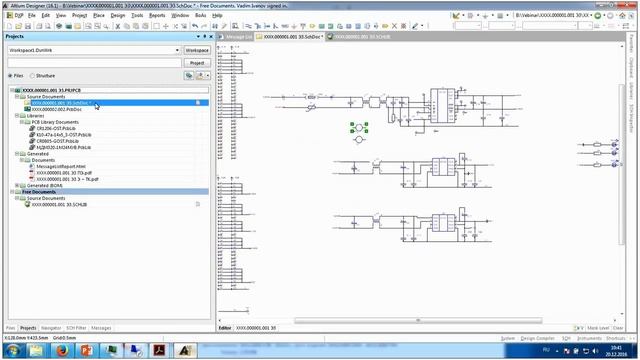The image size is (640, 360).
Task: Click the Open document folder icon
Action: pyautogui.click(x=18, y=26)
